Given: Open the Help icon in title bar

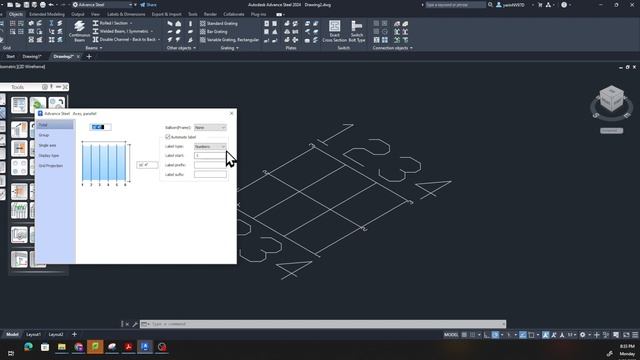Looking at the screenshot, I should [x=564, y=5].
